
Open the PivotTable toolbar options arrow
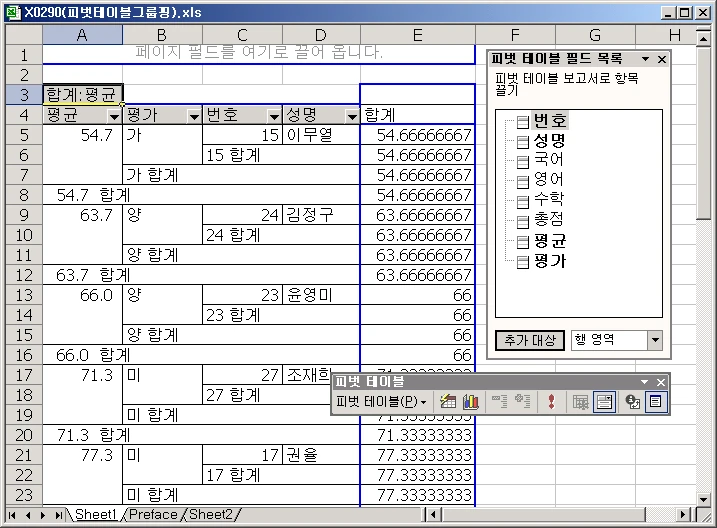pos(644,382)
